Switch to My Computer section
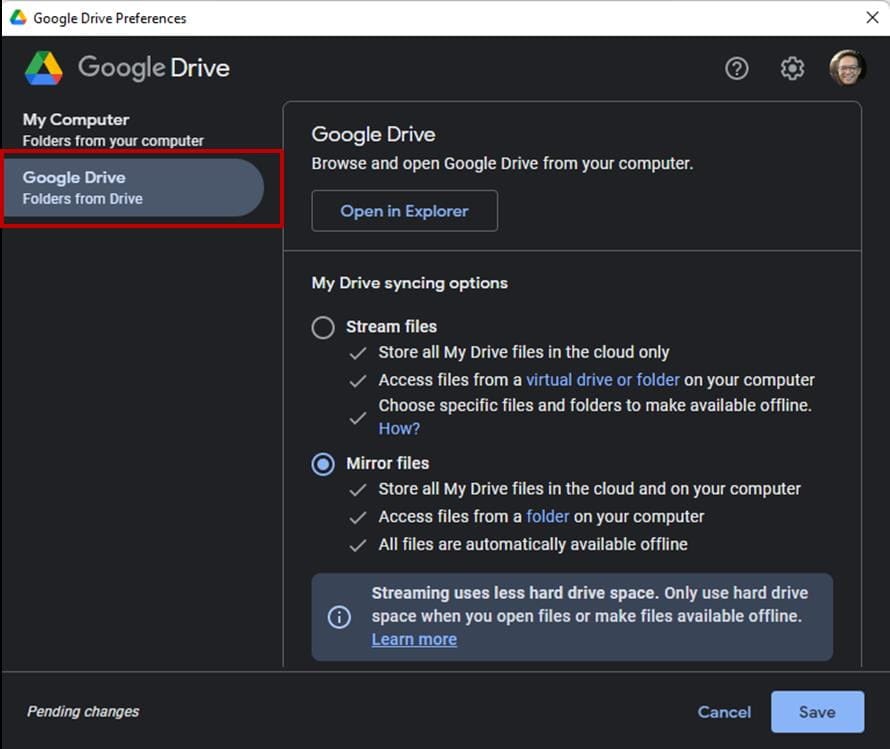The width and height of the screenshot is (890, 749). pos(113,130)
